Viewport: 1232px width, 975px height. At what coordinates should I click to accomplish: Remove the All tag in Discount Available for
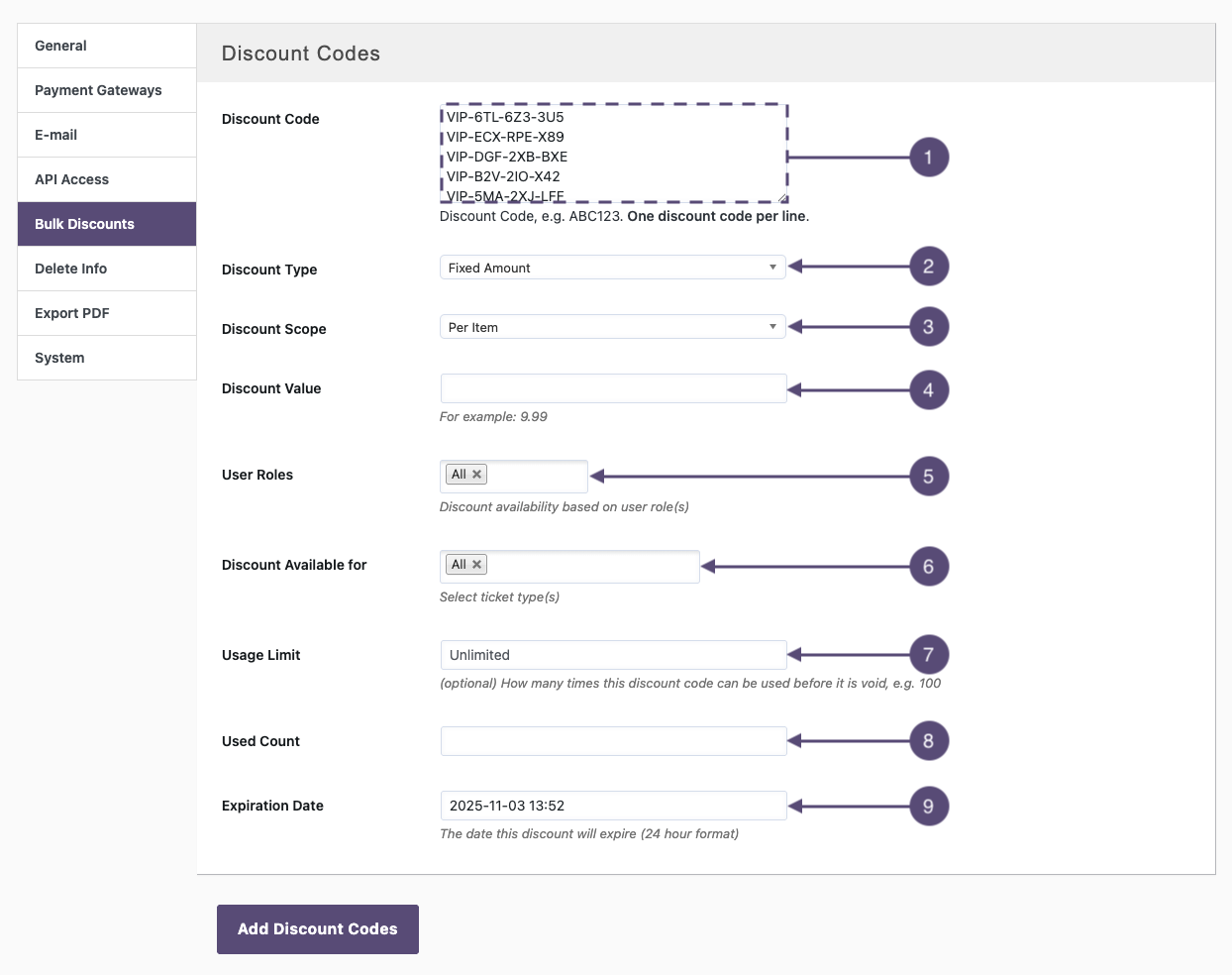point(477,565)
